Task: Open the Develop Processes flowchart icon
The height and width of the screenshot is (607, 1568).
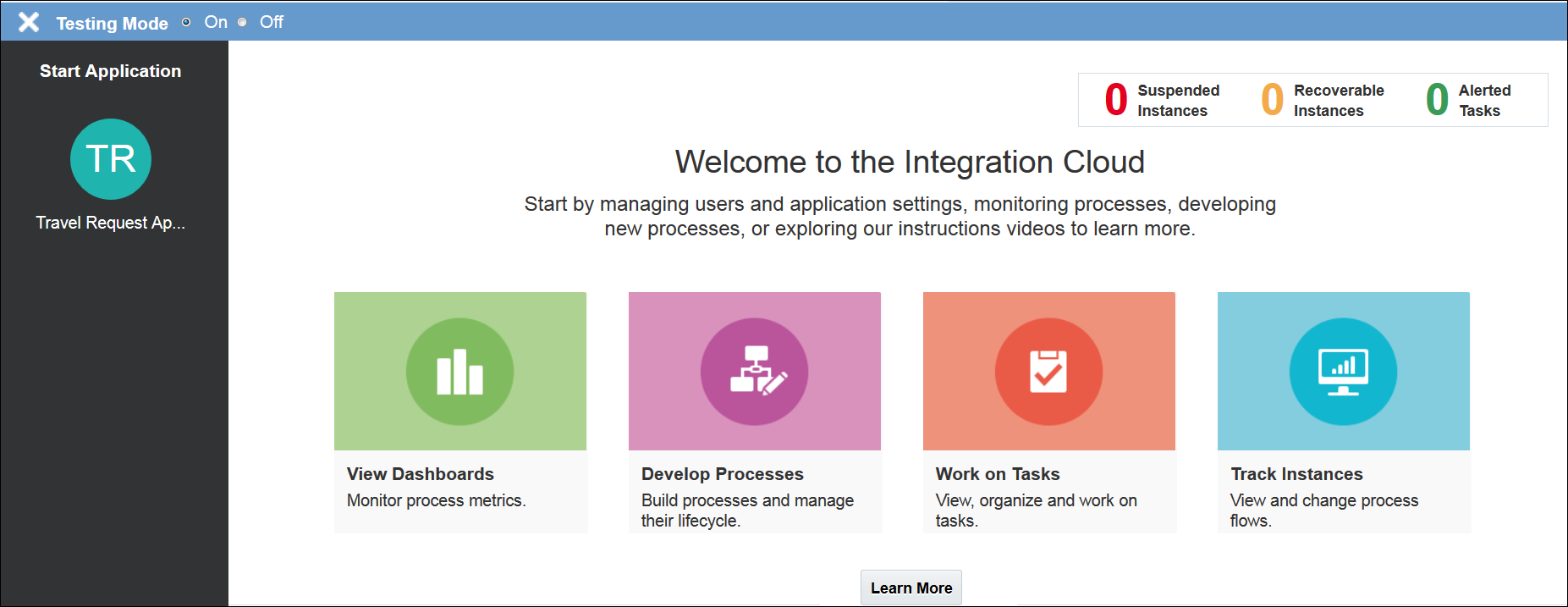Action: (x=754, y=372)
